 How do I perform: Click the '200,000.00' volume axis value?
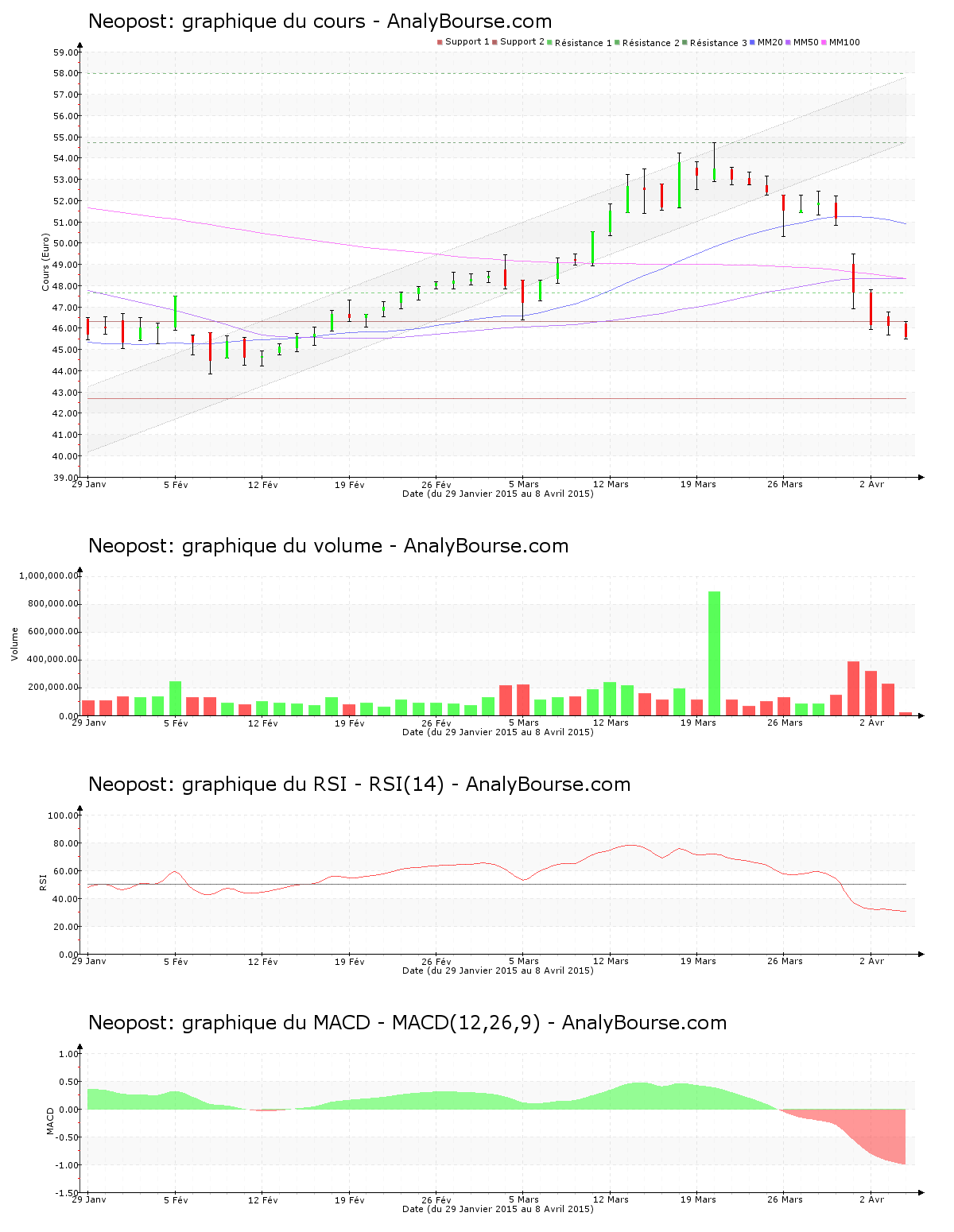(x=52, y=688)
